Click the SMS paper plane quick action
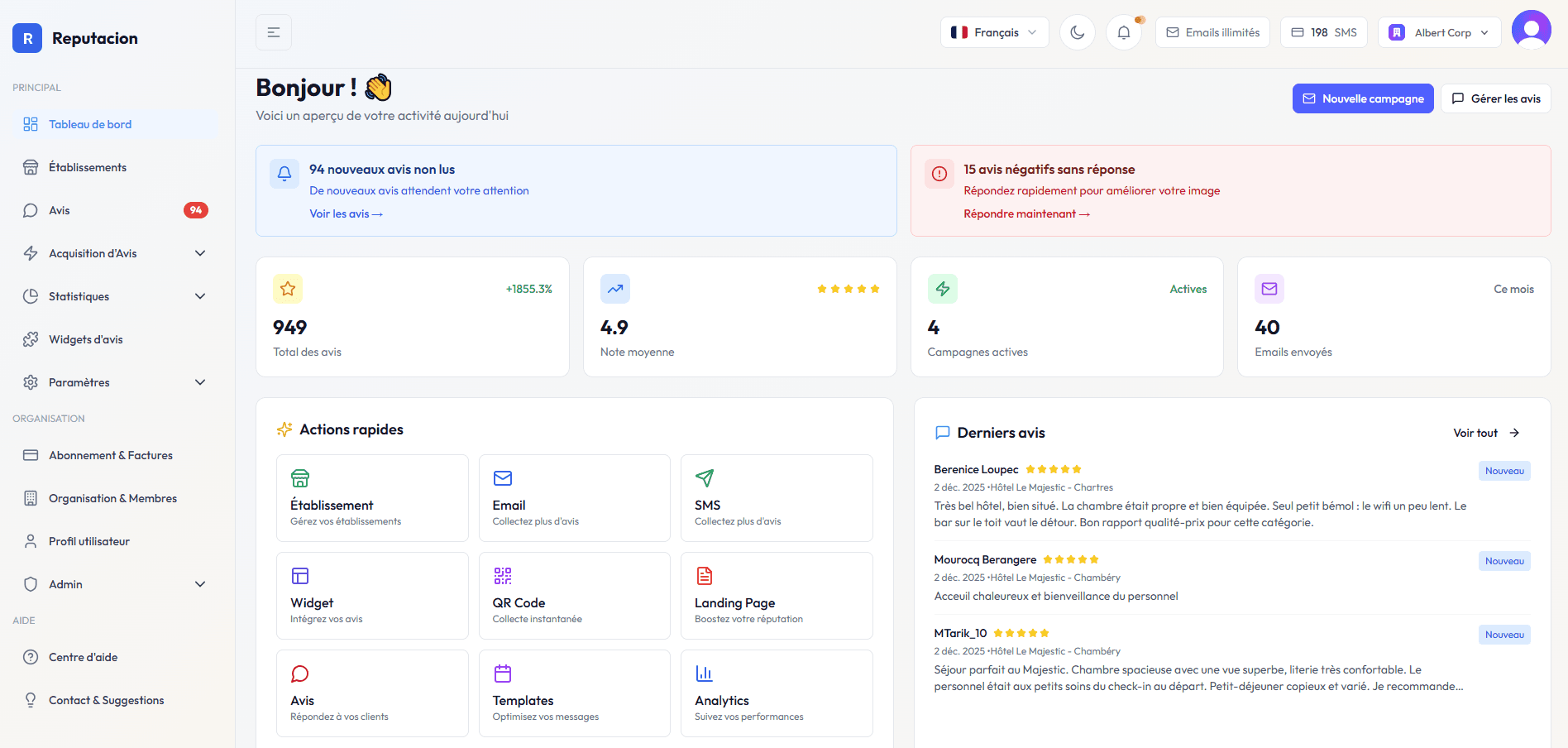Image resolution: width=1568 pixels, height=748 pixels. 705,478
